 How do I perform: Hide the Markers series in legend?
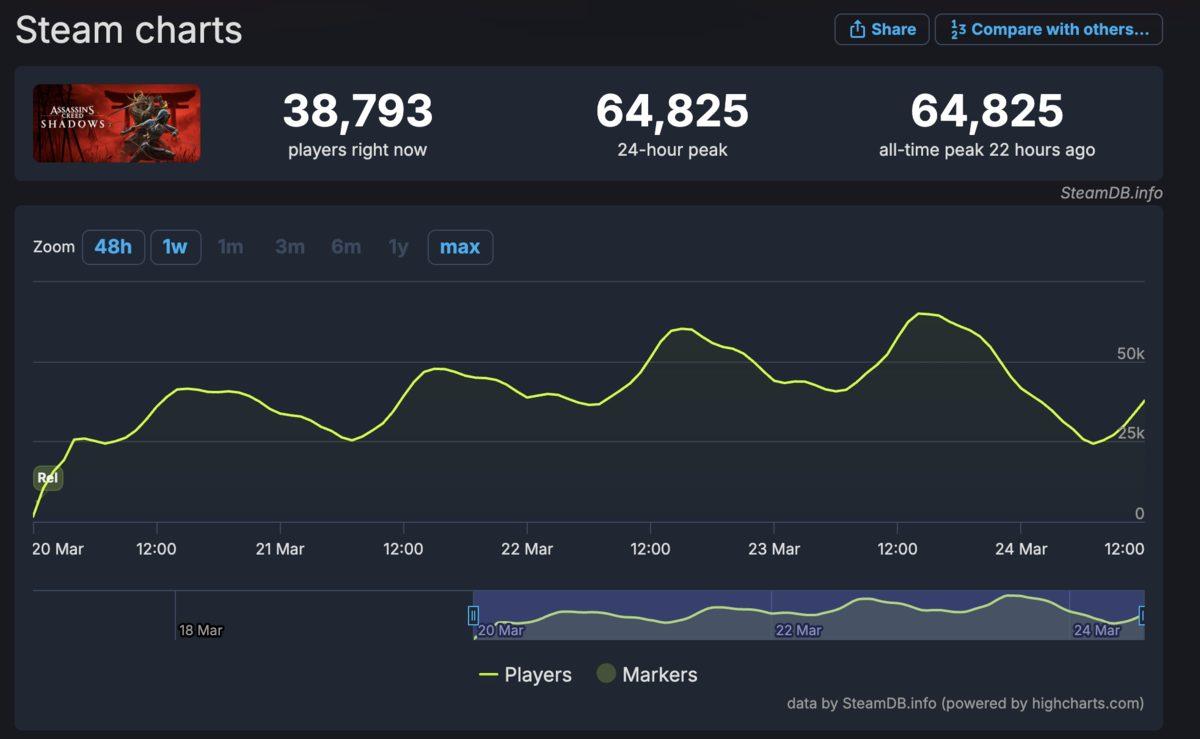(x=646, y=675)
